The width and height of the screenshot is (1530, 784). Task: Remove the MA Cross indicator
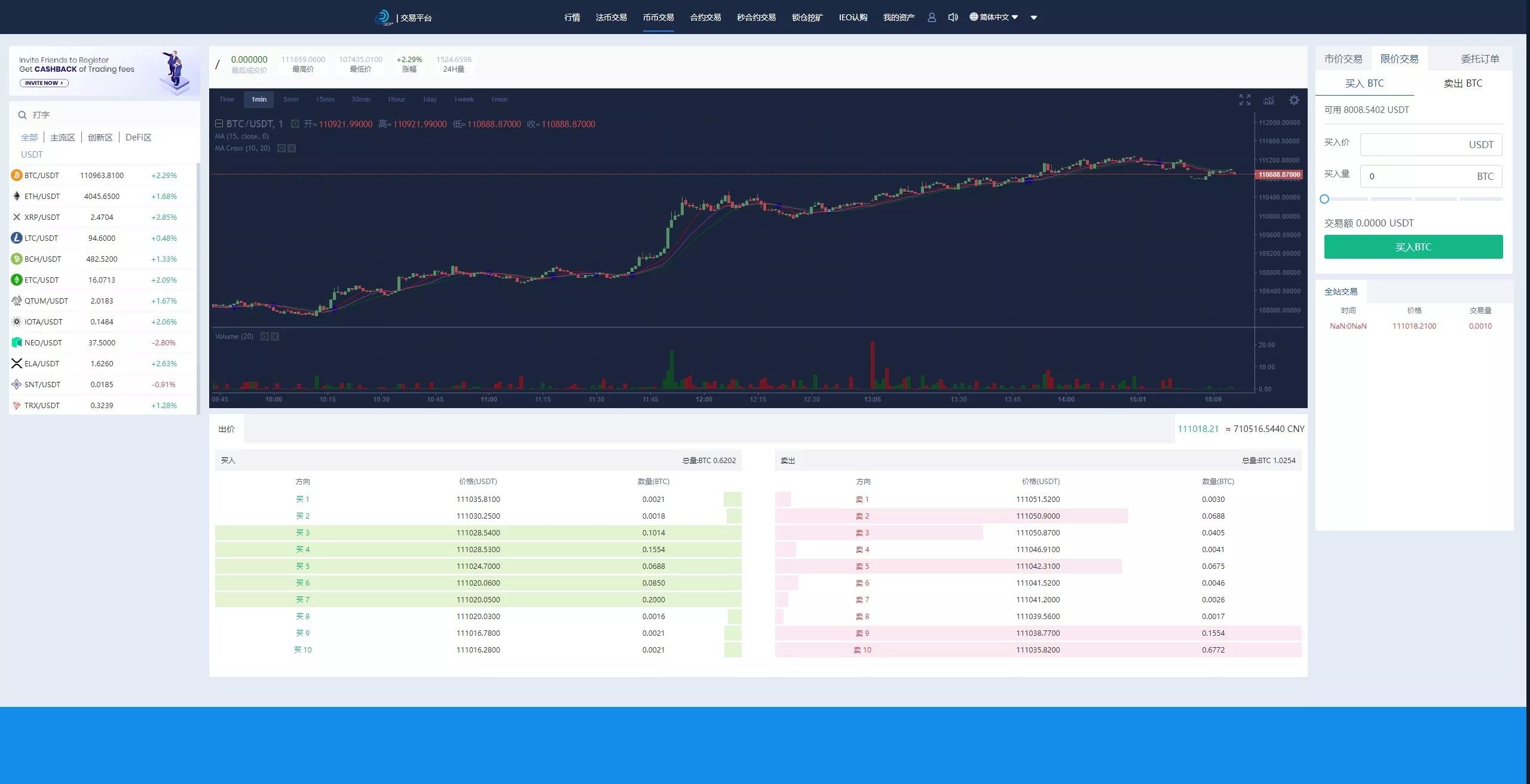[292, 148]
